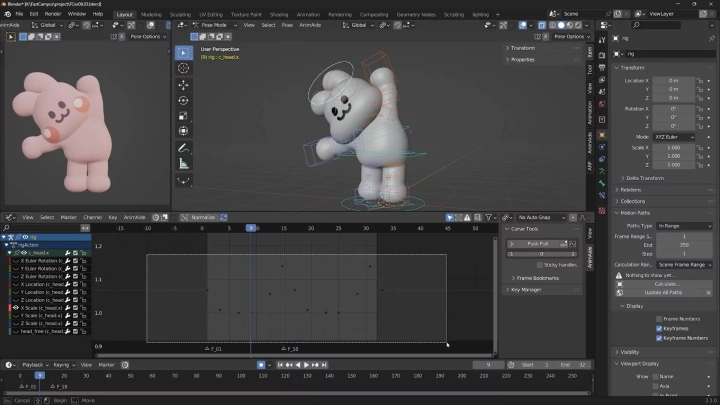Open the viewport Pose Options popover
The height and width of the screenshot is (405, 720).
[572, 36]
